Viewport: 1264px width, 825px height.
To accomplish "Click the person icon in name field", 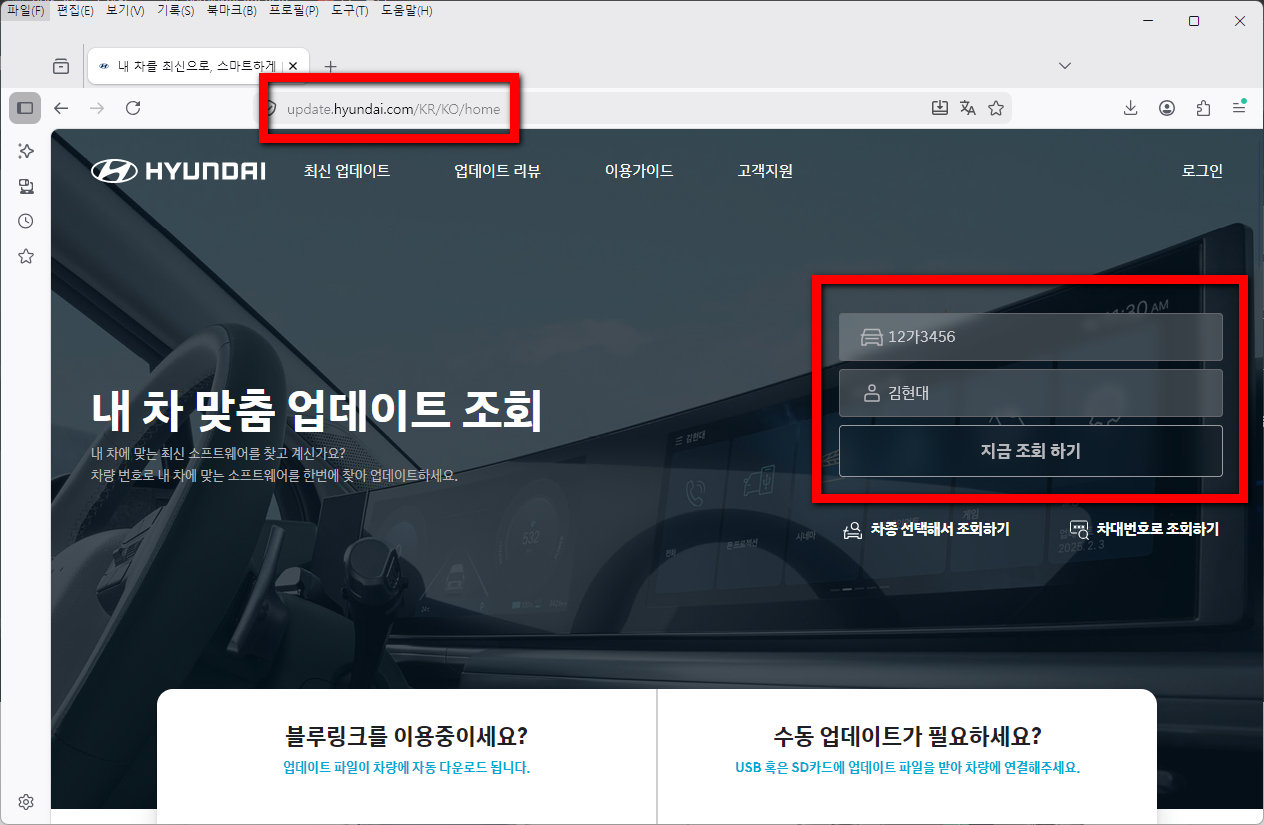I will pos(872,393).
